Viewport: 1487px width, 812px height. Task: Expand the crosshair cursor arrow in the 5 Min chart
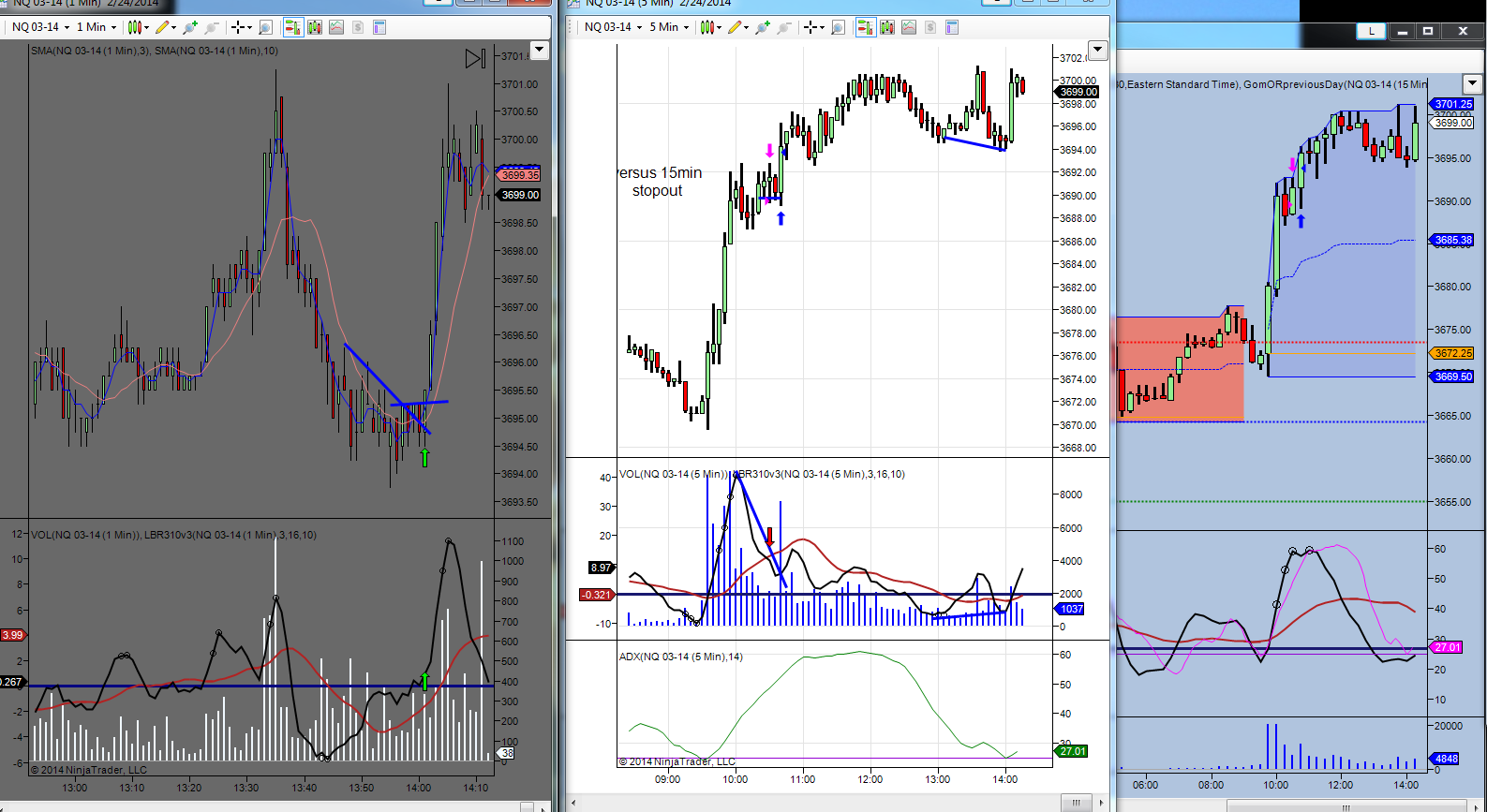(823, 27)
